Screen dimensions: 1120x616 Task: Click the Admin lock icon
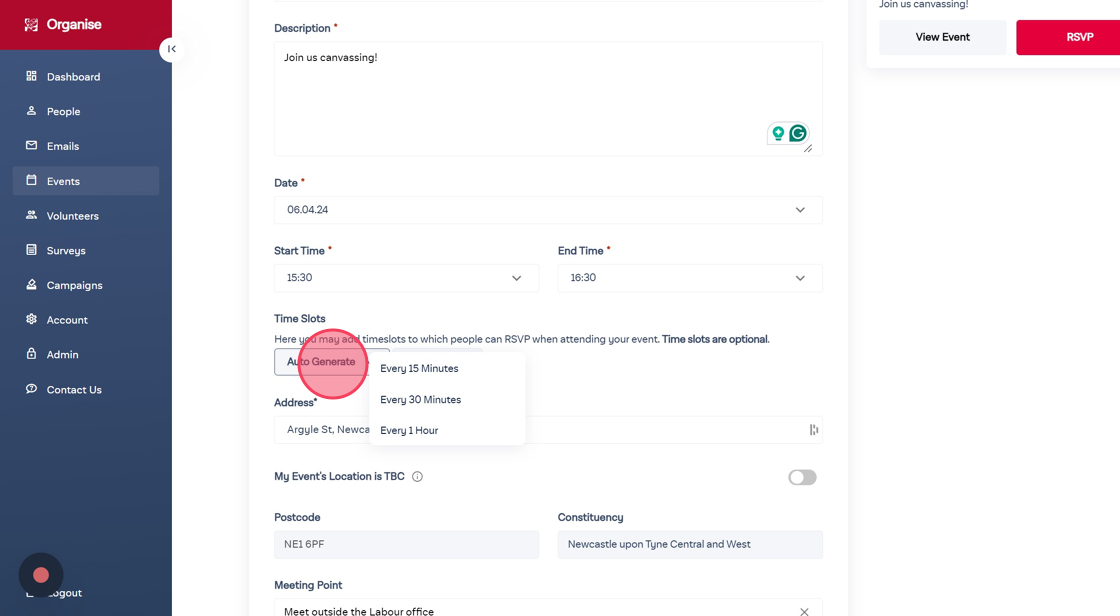31,354
